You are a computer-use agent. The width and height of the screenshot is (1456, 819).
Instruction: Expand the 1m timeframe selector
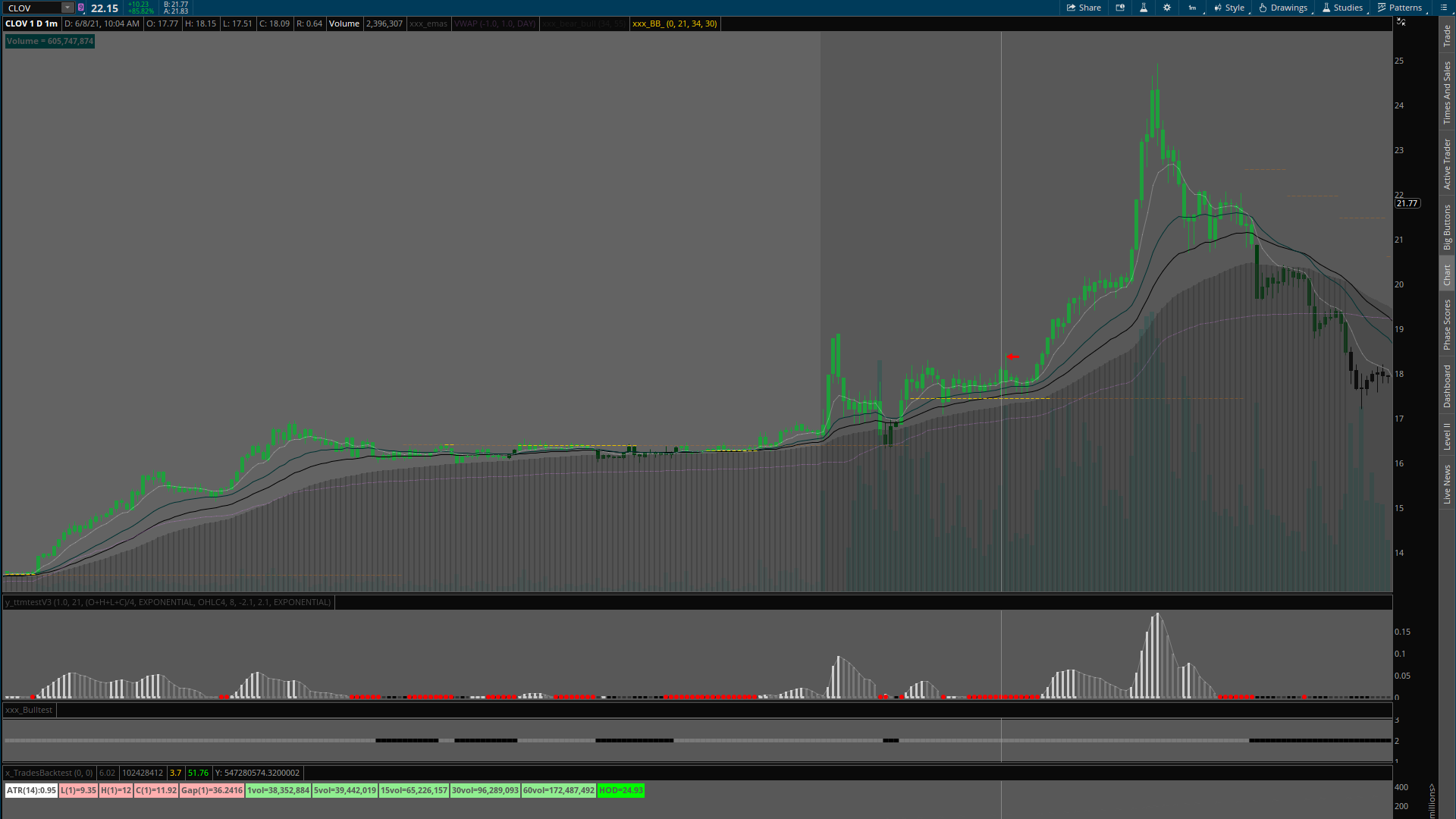click(1193, 8)
